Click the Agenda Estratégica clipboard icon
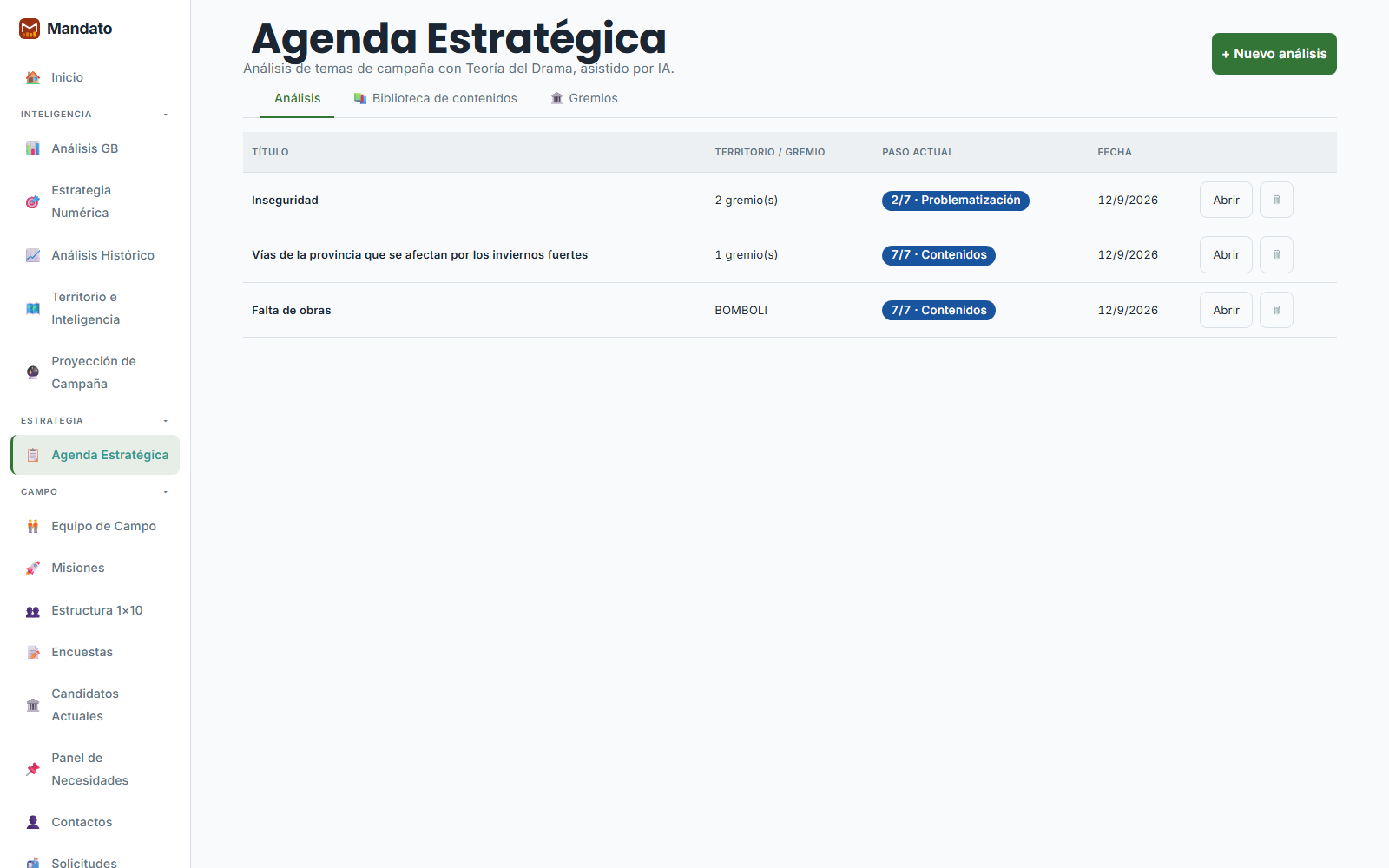The height and width of the screenshot is (868, 1389). [33, 456]
